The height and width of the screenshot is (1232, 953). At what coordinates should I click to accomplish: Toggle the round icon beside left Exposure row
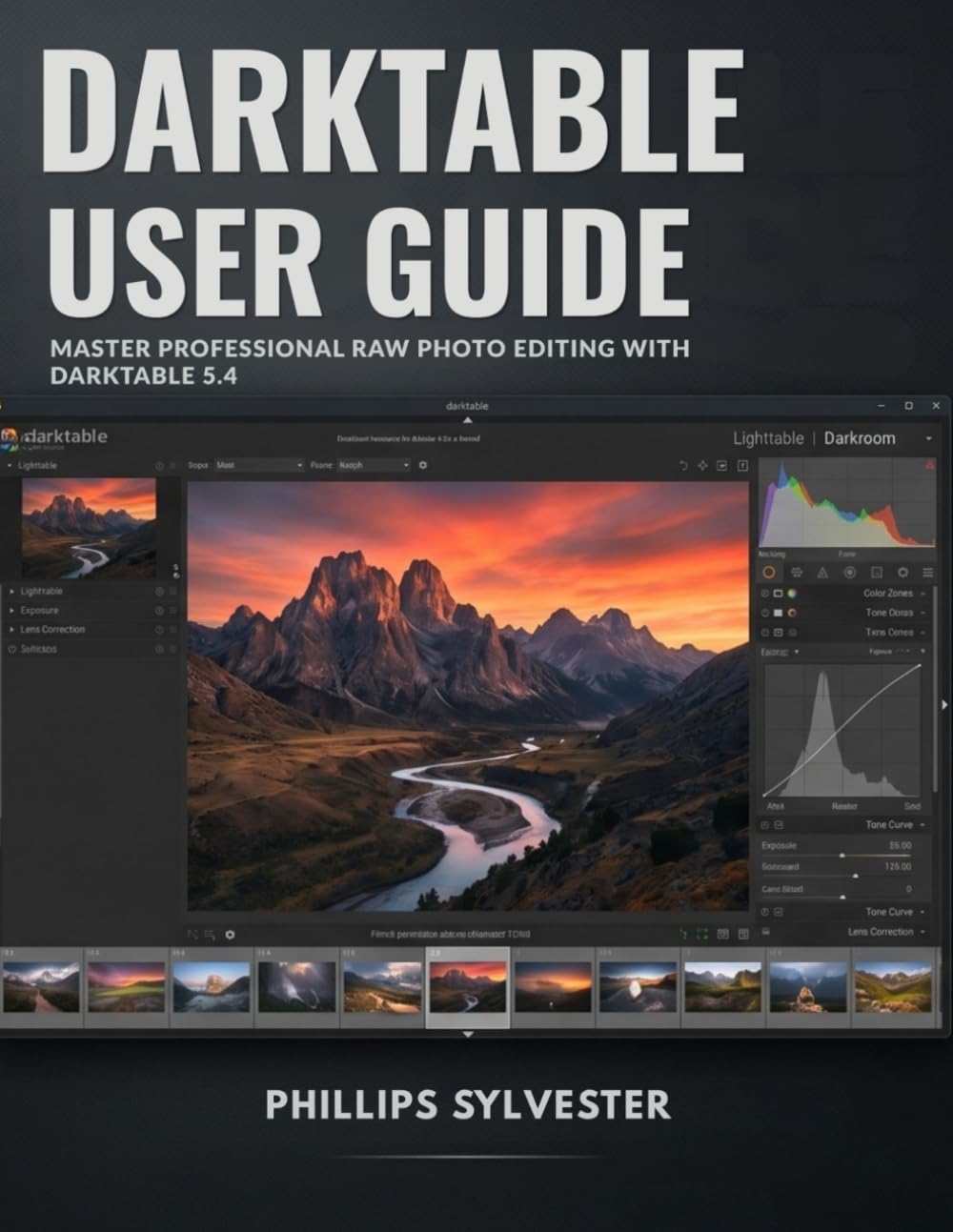[159, 611]
